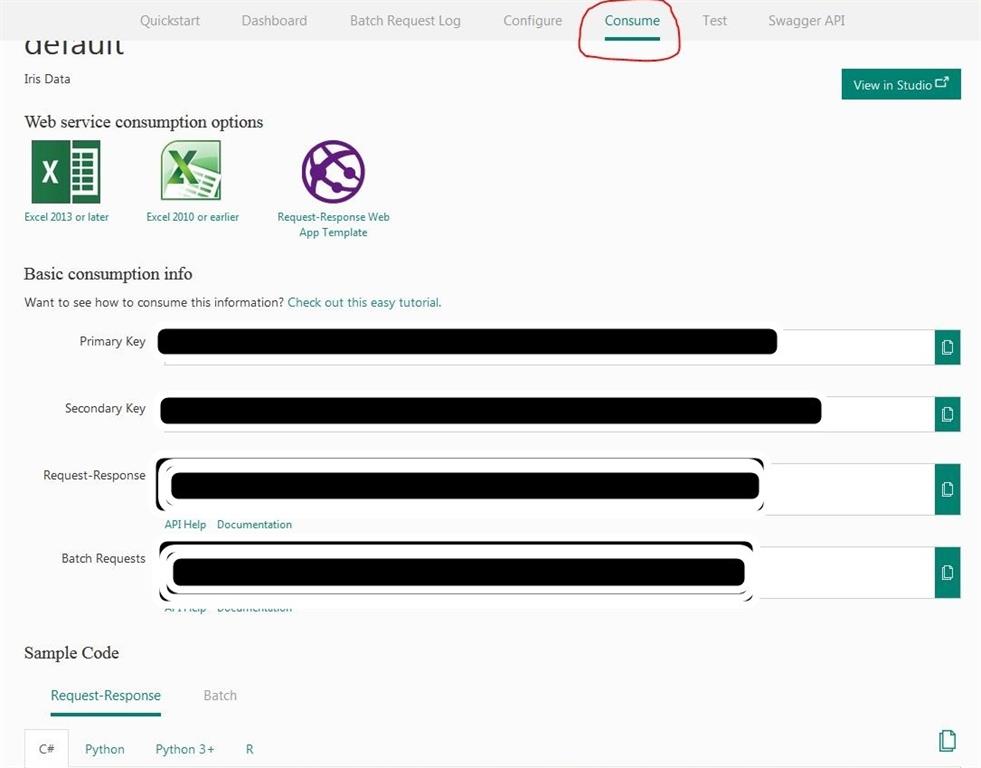
Task: Open Documentation link under Request-Response
Action: pyautogui.click(x=254, y=525)
